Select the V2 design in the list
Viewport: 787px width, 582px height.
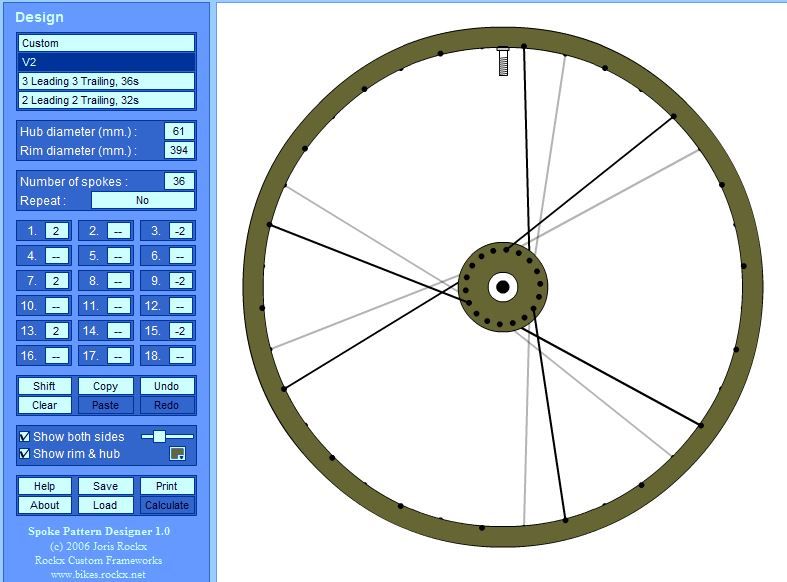[x=106, y=62]
